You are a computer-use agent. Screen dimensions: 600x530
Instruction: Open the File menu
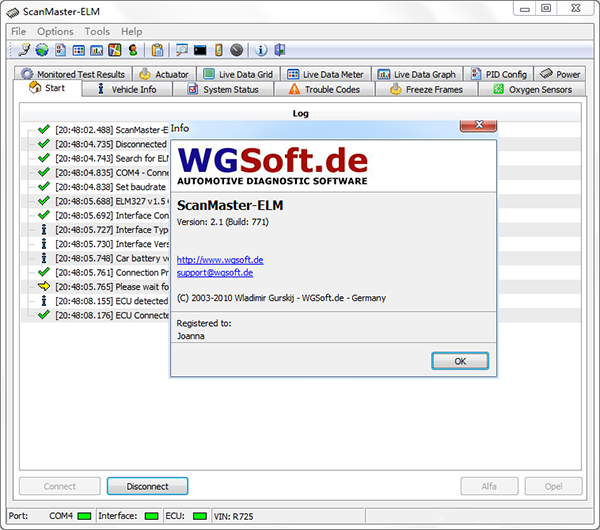(x=18, y=31)
